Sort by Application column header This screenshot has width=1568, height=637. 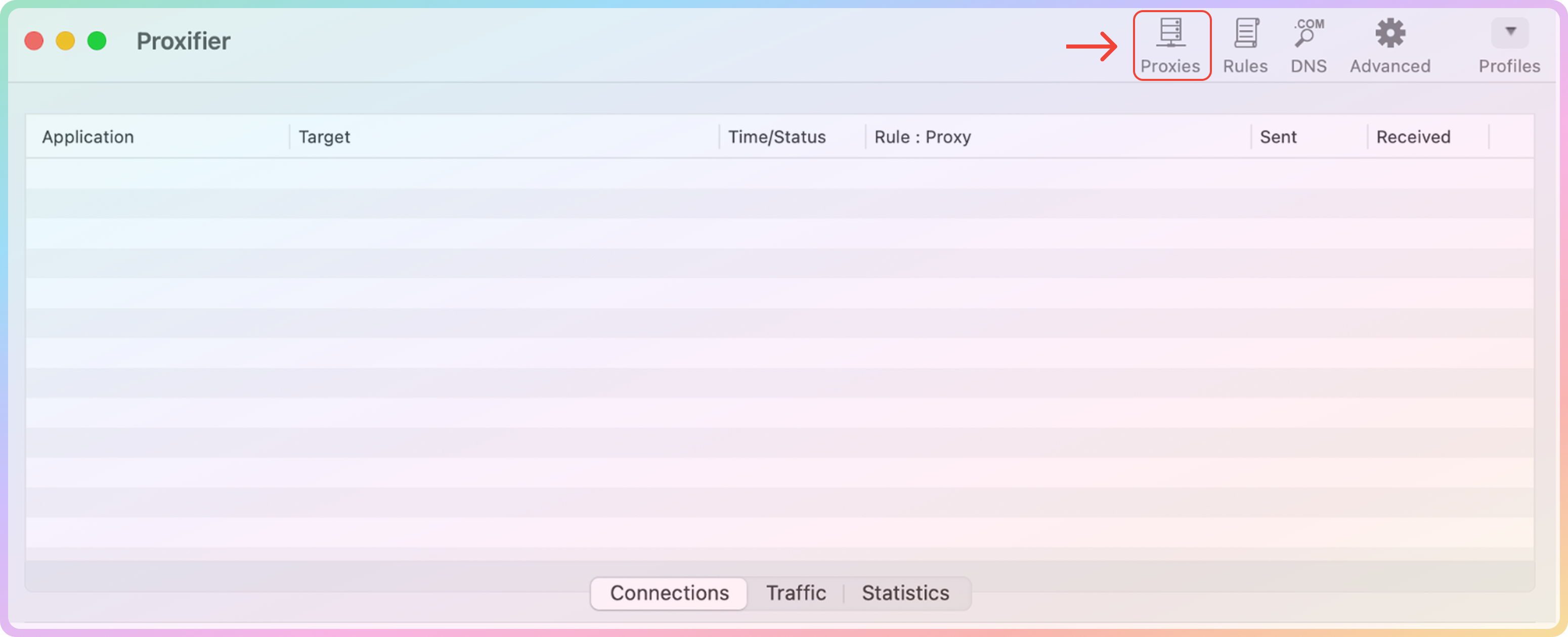88,137
